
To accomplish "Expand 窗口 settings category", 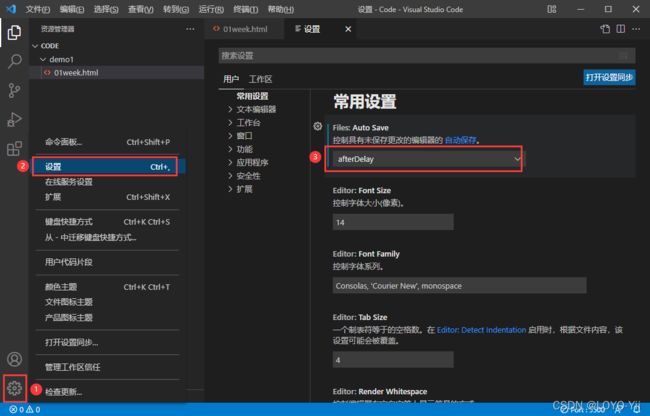I will click(240, 136).
